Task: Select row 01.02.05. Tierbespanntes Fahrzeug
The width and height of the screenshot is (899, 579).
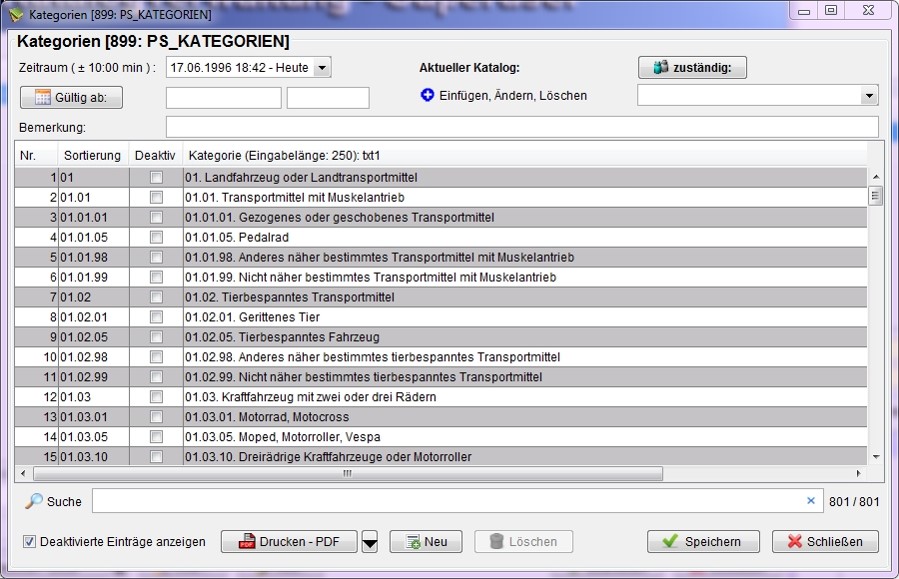Action: click(x=440, y=337)
